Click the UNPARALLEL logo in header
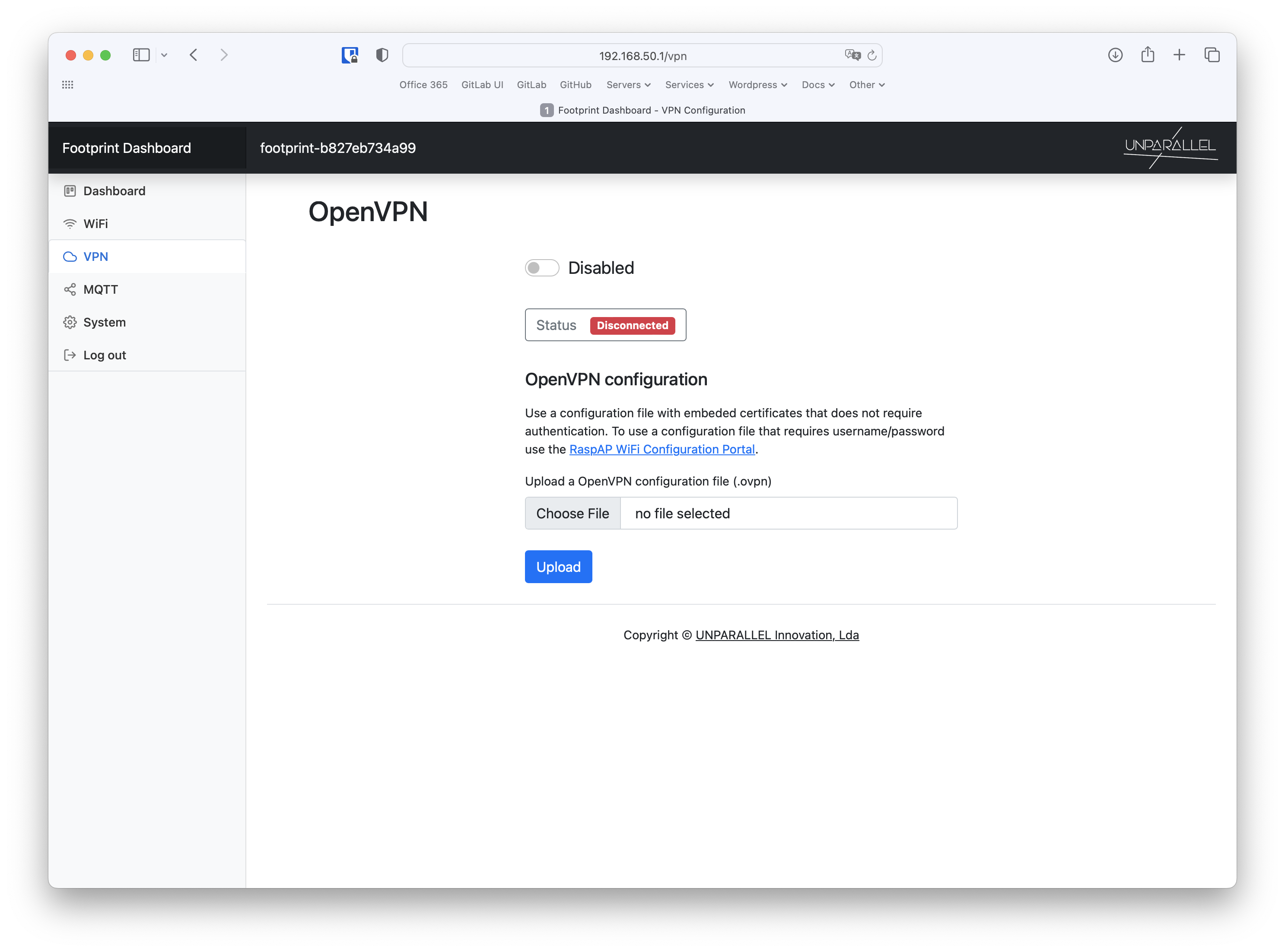The height and width of the screenshot is (952, 1285). [x=1170, y=148]
